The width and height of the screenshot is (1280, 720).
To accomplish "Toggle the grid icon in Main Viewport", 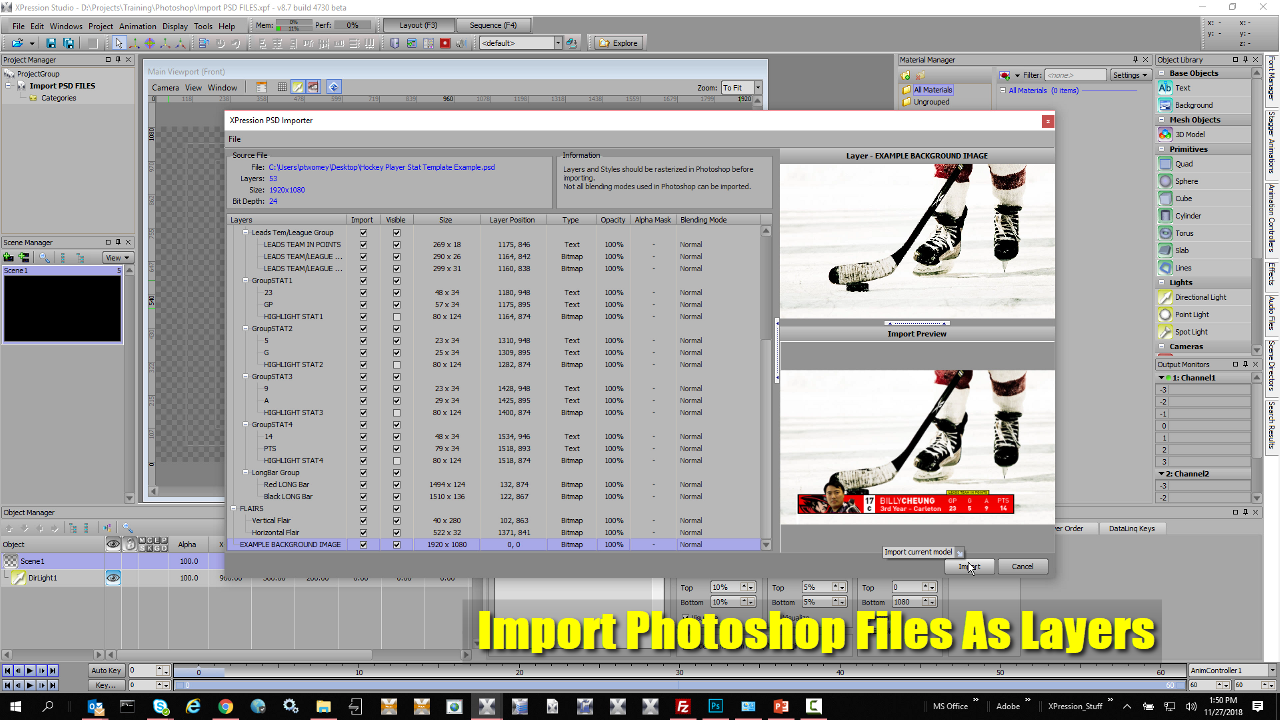I will (283, 87).
